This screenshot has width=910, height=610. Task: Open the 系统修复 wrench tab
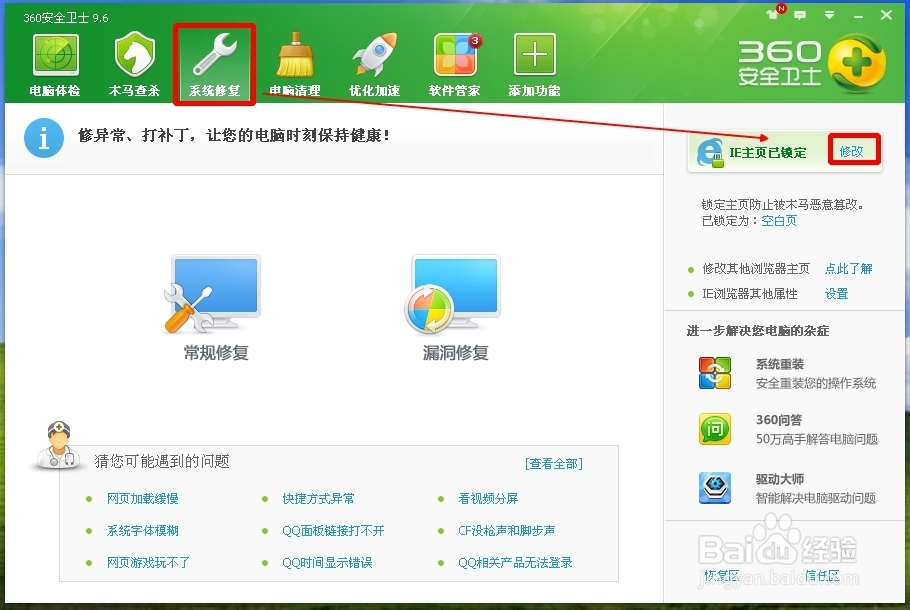(214, 64)
